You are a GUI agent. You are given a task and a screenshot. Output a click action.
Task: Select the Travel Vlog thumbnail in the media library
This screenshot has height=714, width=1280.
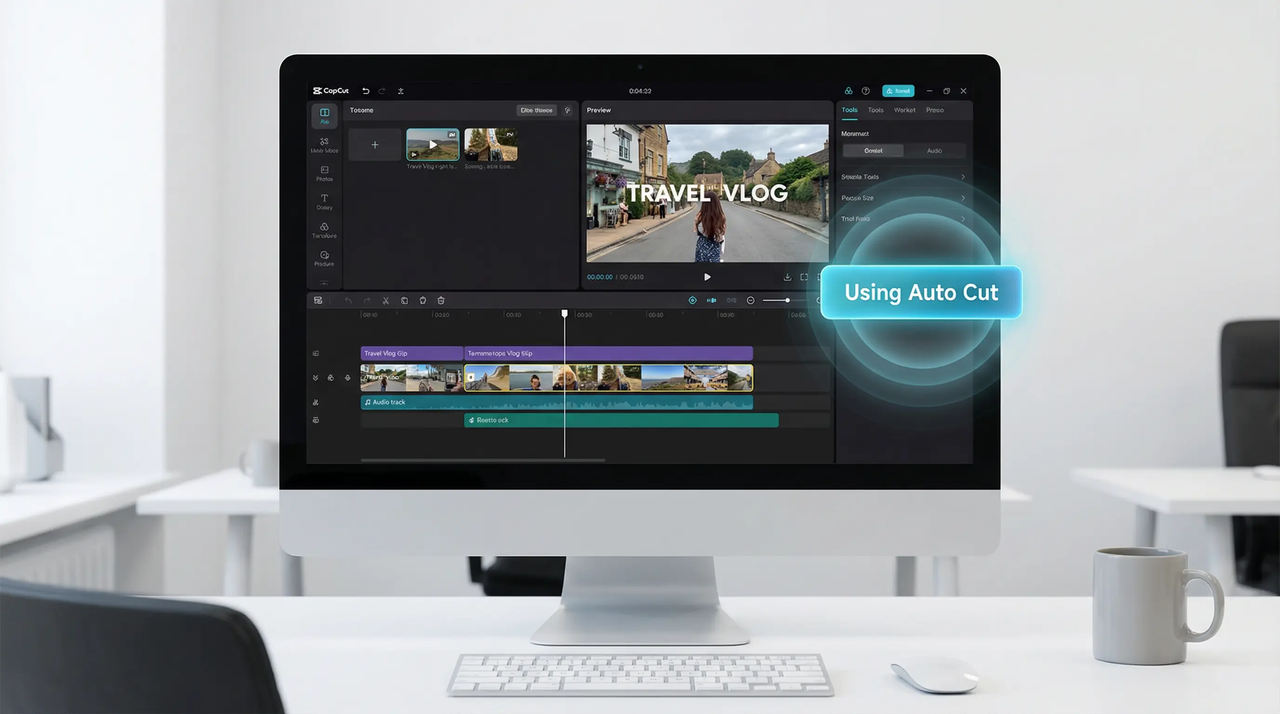pos(431,143)
